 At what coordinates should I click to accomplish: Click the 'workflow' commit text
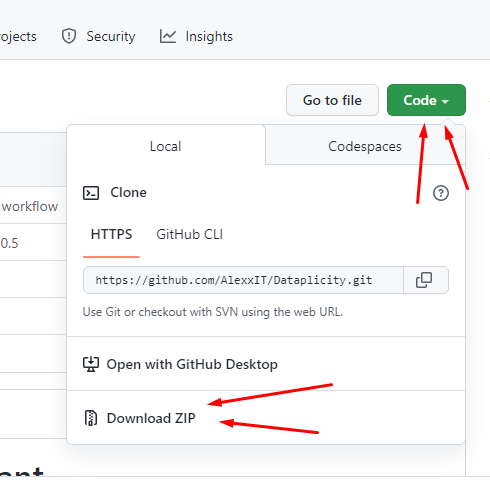click(30, 206)
